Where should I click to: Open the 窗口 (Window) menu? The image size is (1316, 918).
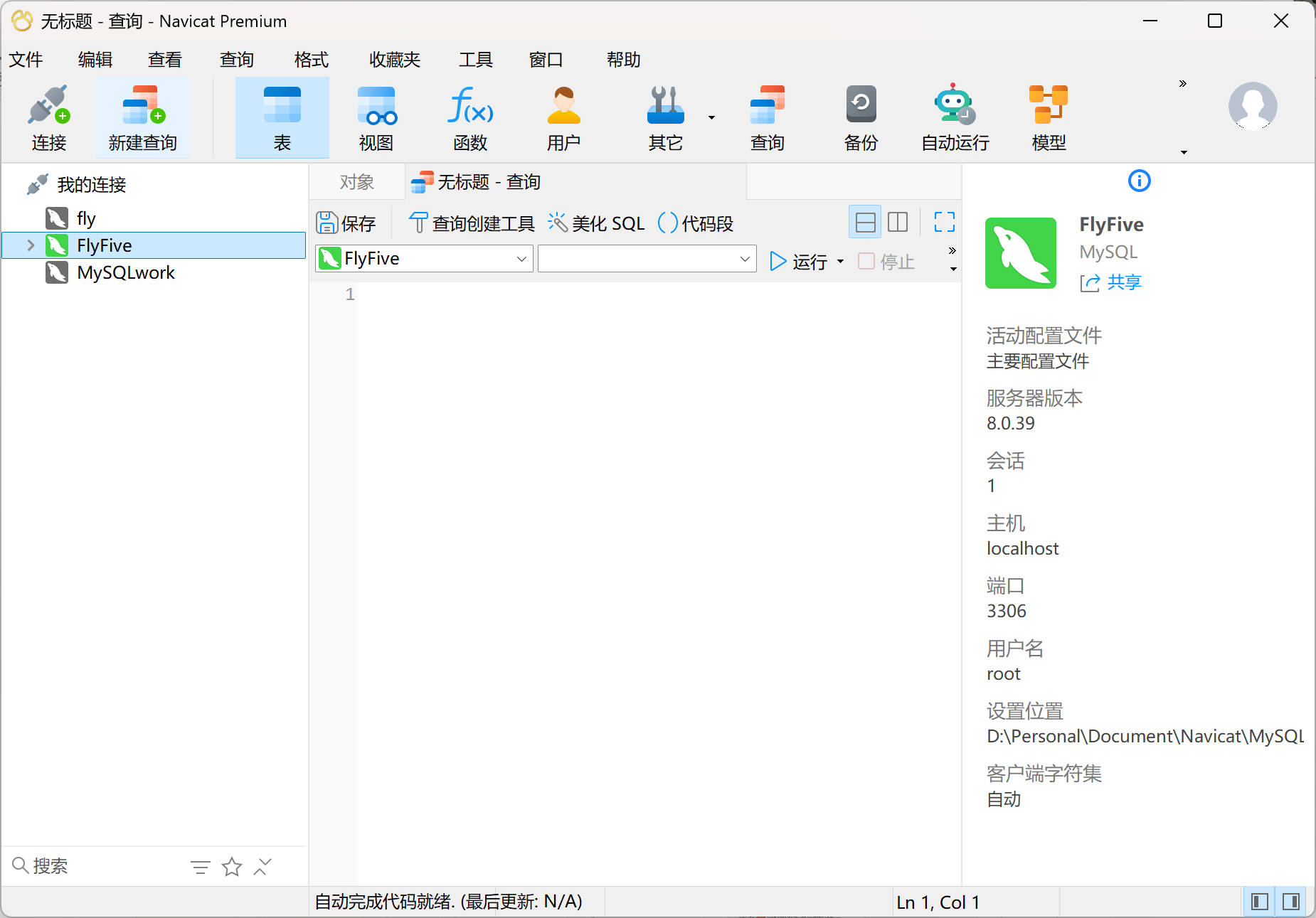point(546,60)
